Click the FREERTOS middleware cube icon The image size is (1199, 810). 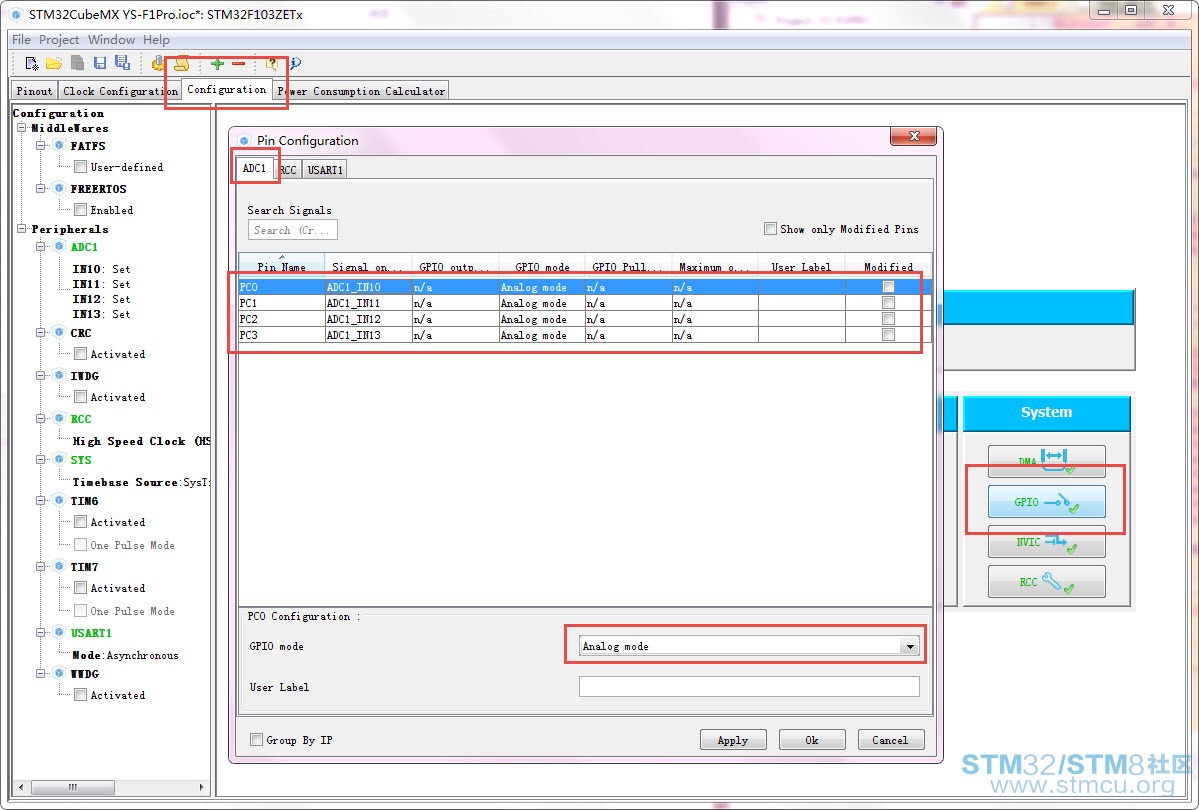[59, 188]
